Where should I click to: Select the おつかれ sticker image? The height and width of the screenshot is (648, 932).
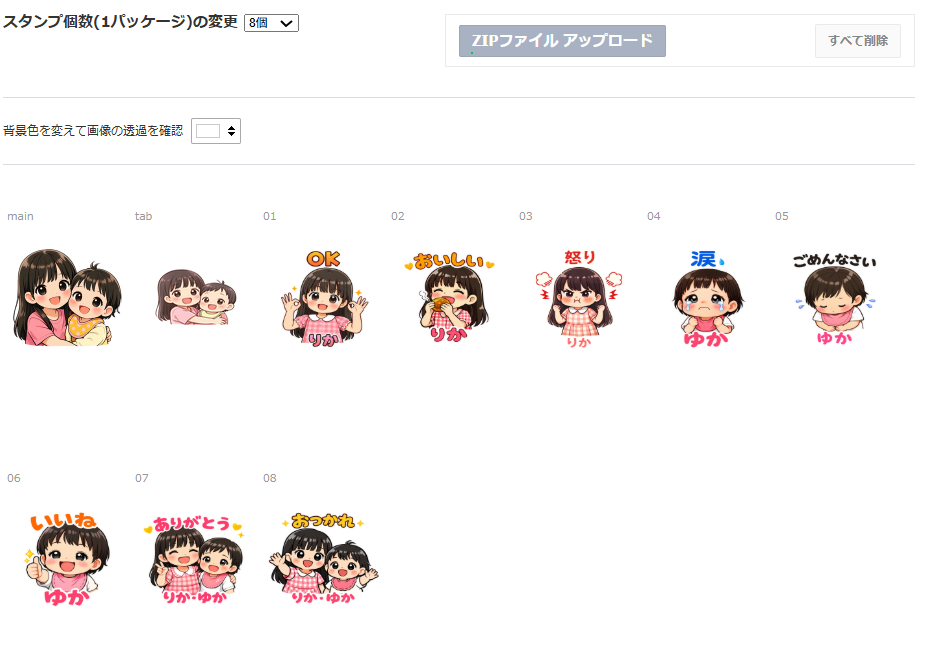[324, 560]
